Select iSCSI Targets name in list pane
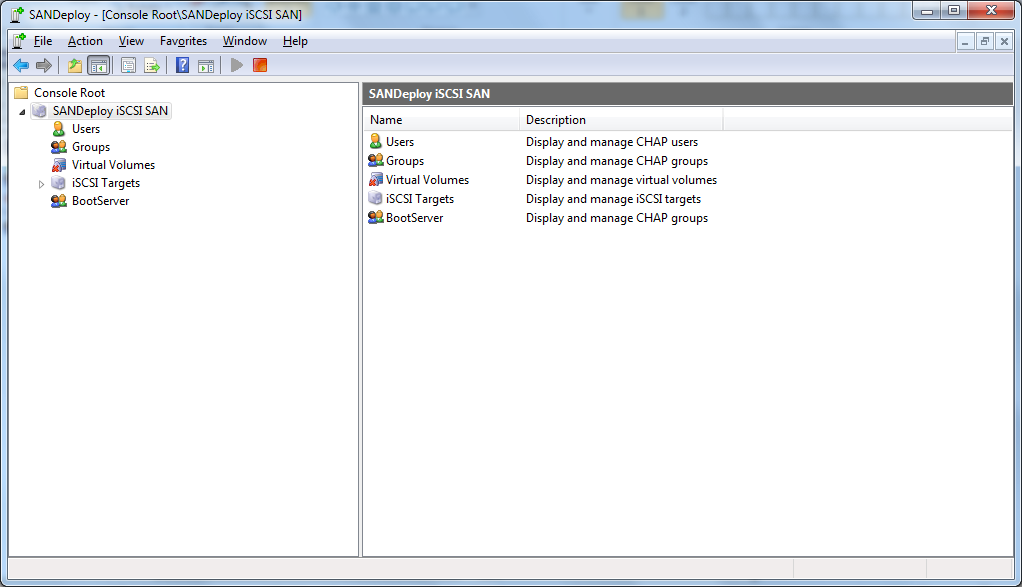Viewport: 1022px width, 587px height. [x=420, y=199]
